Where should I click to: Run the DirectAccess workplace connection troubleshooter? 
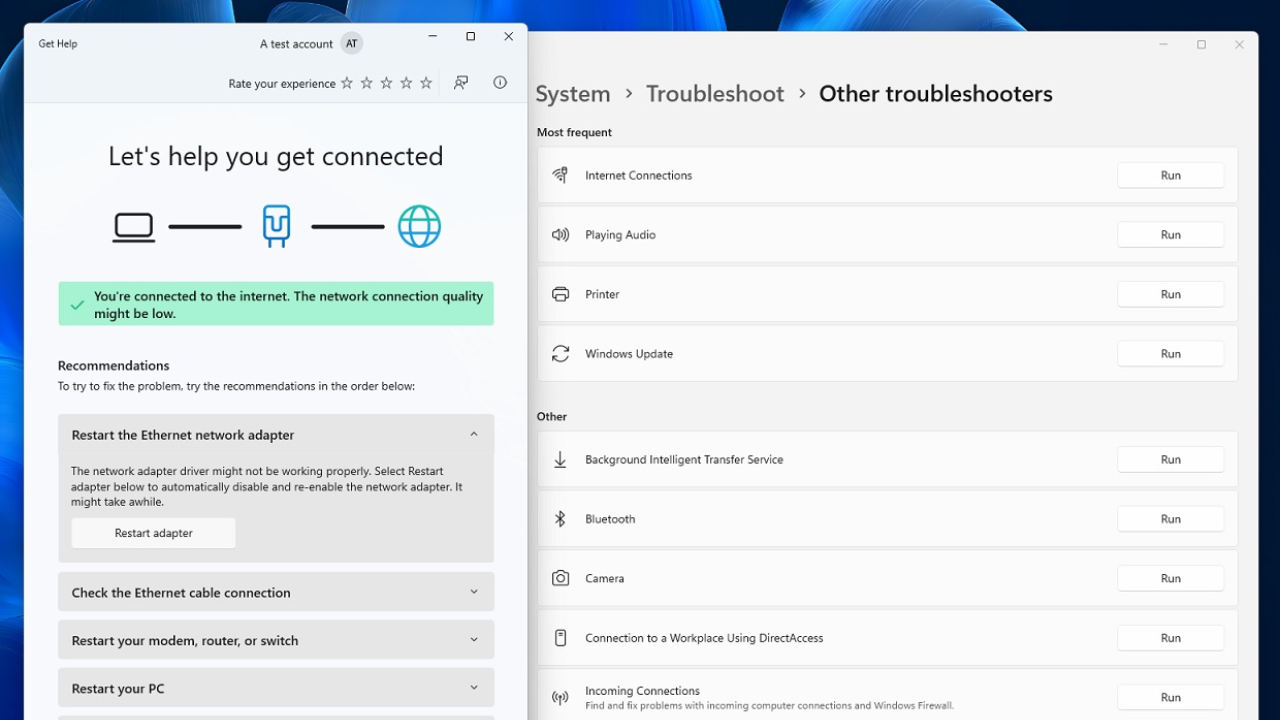click(x=1170, y=638)
